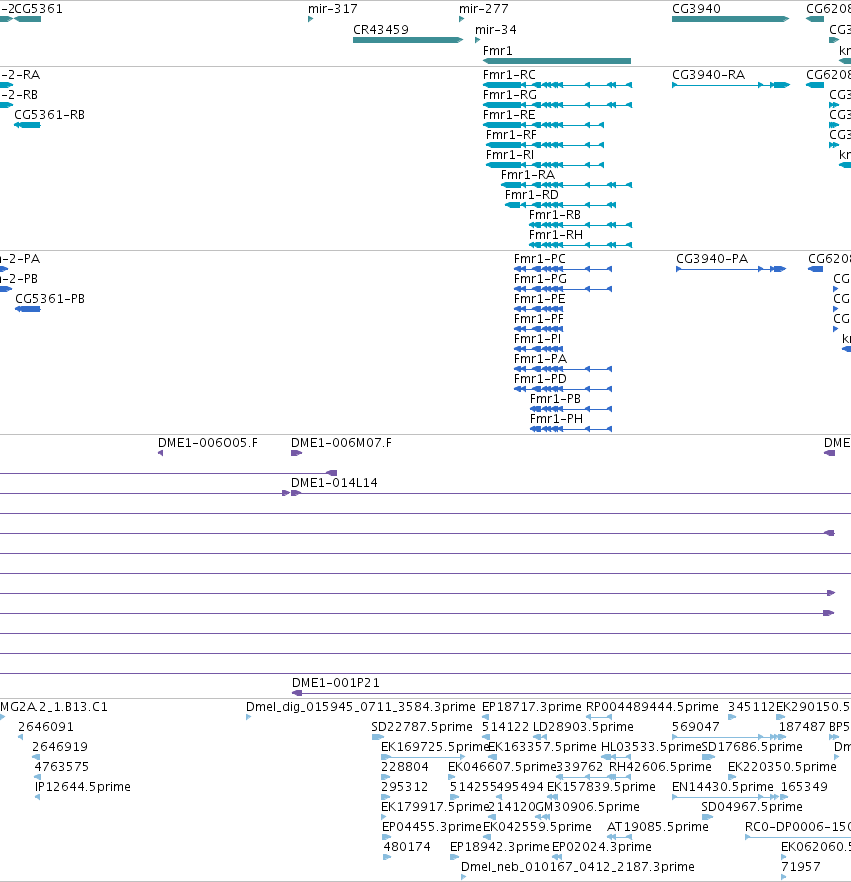This screenshot has width=851, height=882.
Task: Select the EP02024.3prime EST label
Action: [602, 847]
